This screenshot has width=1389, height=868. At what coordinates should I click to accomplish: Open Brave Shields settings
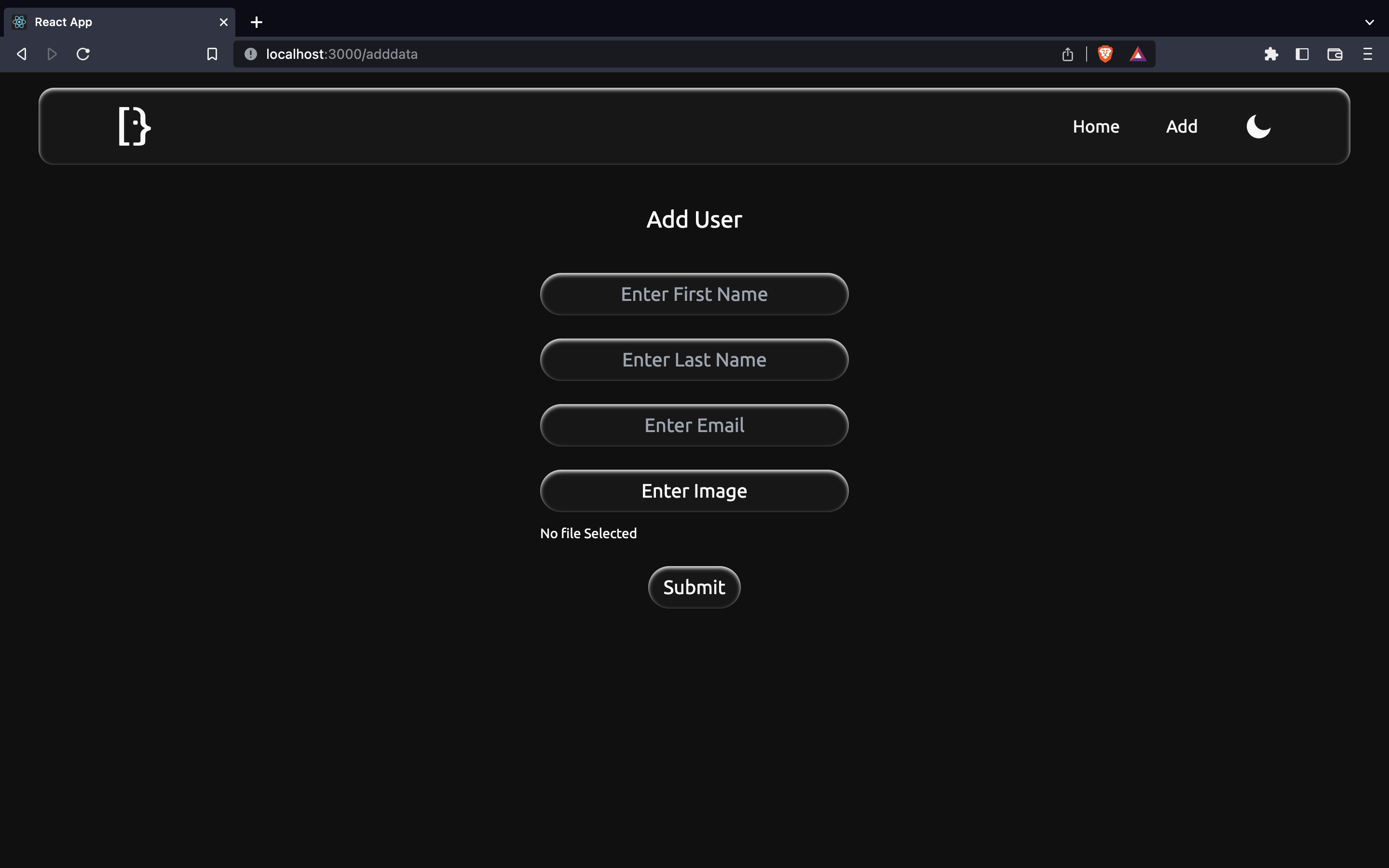(1105, 54)
